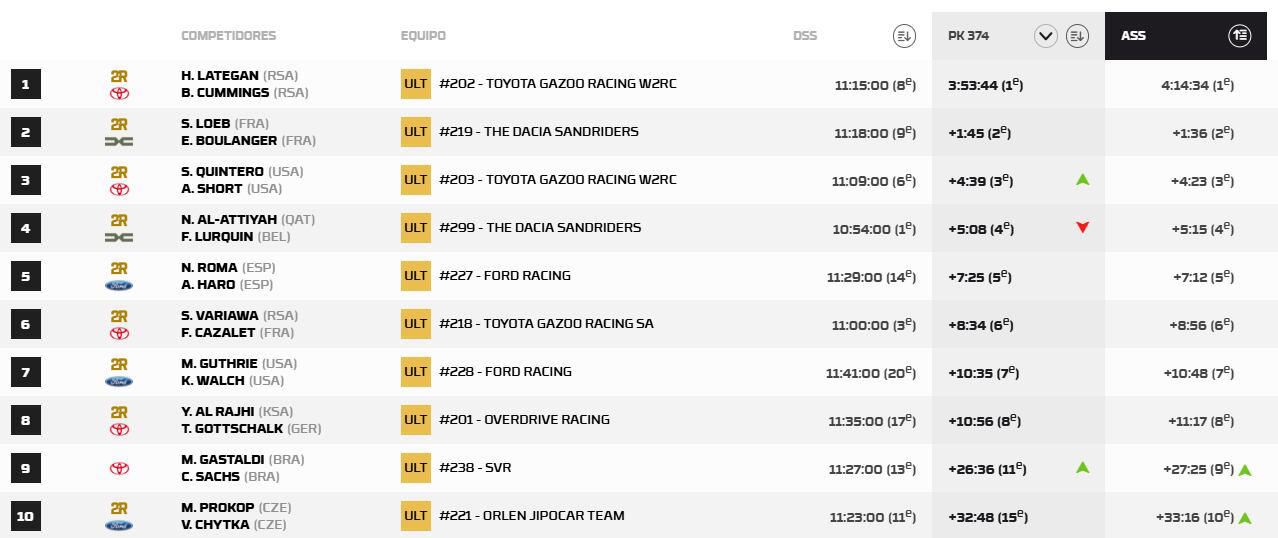Click ULT badge for #219 Dacia Sandriders

point(416,132)
